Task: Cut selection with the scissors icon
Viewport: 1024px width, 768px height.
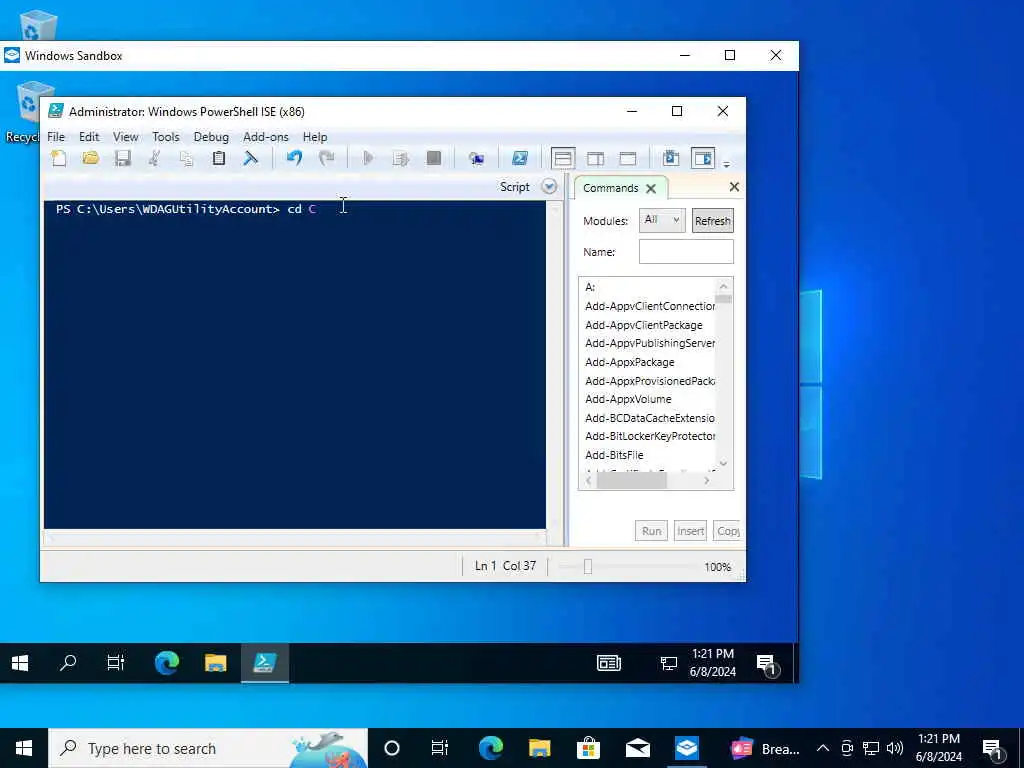Action: click(155, 159)
